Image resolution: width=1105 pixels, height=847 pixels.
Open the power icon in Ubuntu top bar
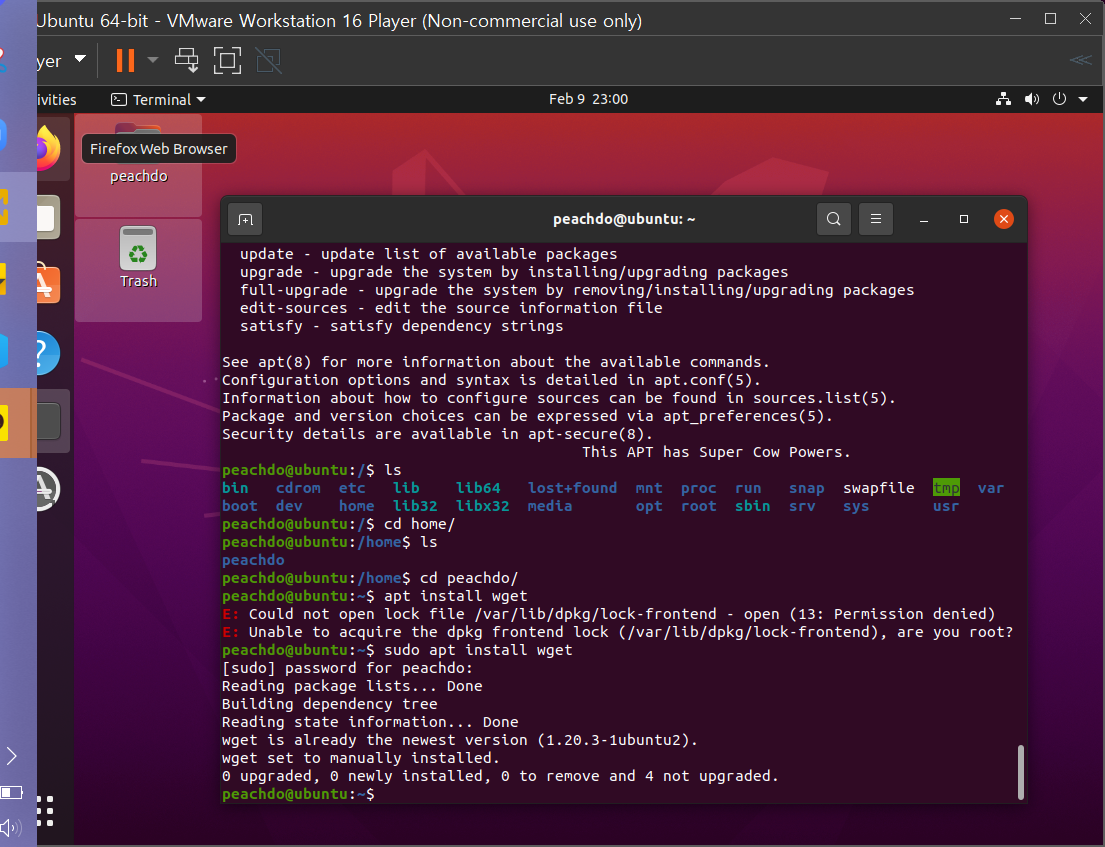pyautogui.click(x=1059, y=99)
